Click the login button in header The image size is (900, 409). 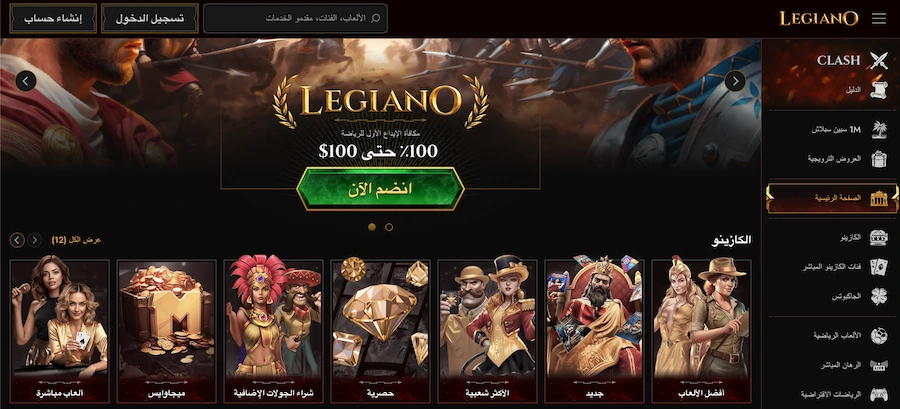(x=150, y=18)
